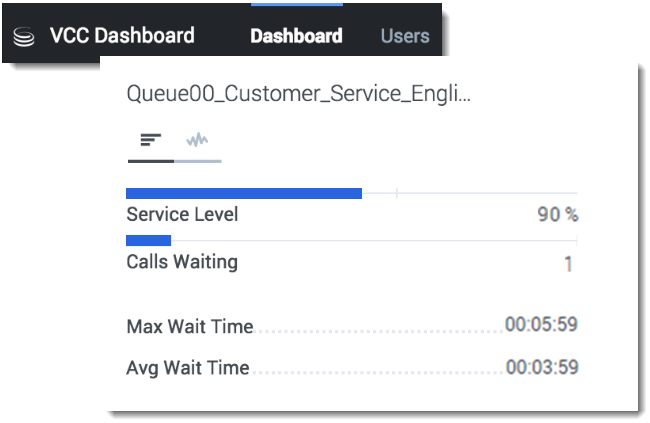The image size is (650, 423).
Task: Click the threshold tick on Service Level bar
Action: tap(397, 192)
